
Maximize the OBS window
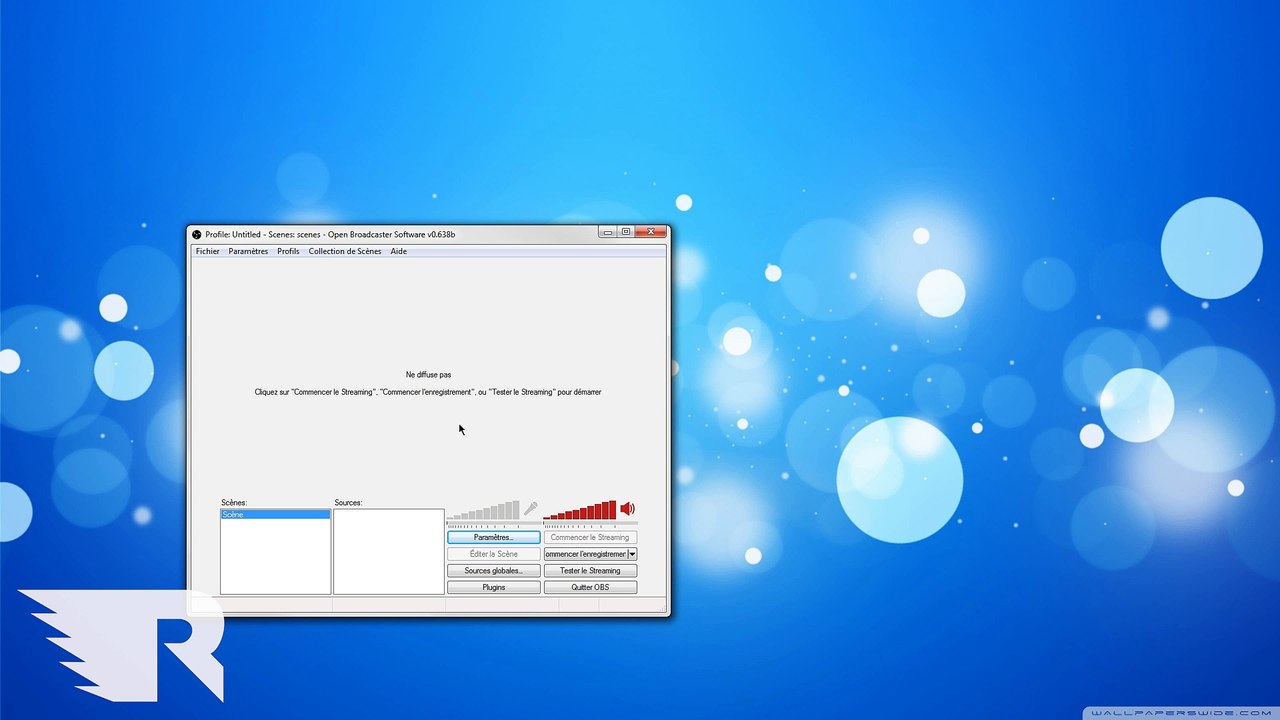[x=625, y=232]
